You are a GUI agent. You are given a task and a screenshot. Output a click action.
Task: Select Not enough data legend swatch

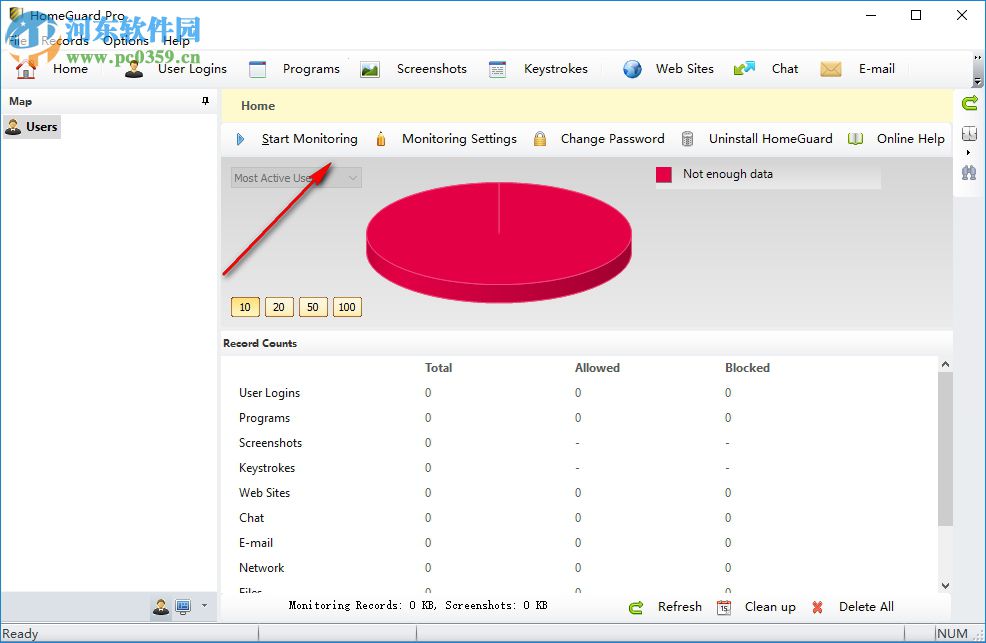coord(663,174)
